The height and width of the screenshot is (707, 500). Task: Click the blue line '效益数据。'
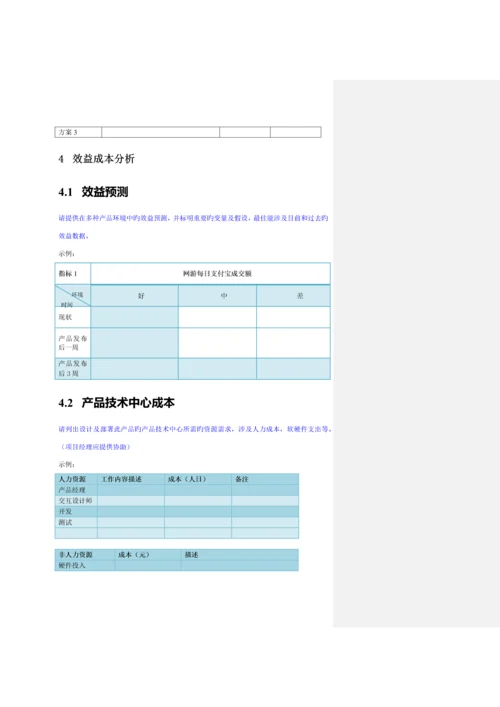[x=73, y=236]
